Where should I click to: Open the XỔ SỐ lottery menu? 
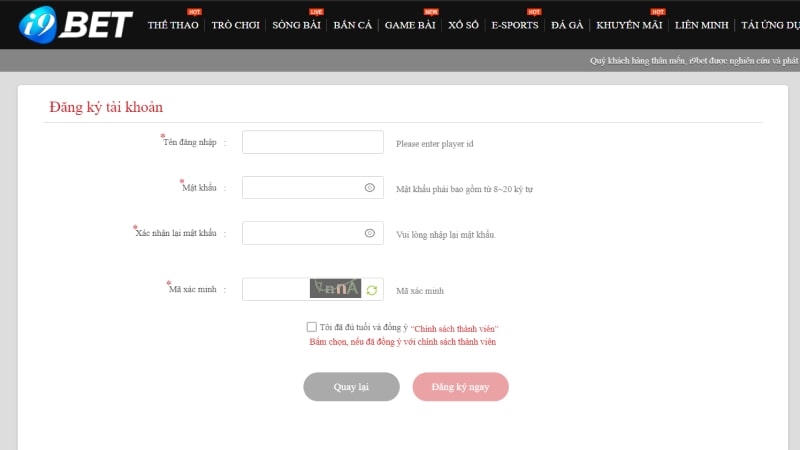[464, 25]
